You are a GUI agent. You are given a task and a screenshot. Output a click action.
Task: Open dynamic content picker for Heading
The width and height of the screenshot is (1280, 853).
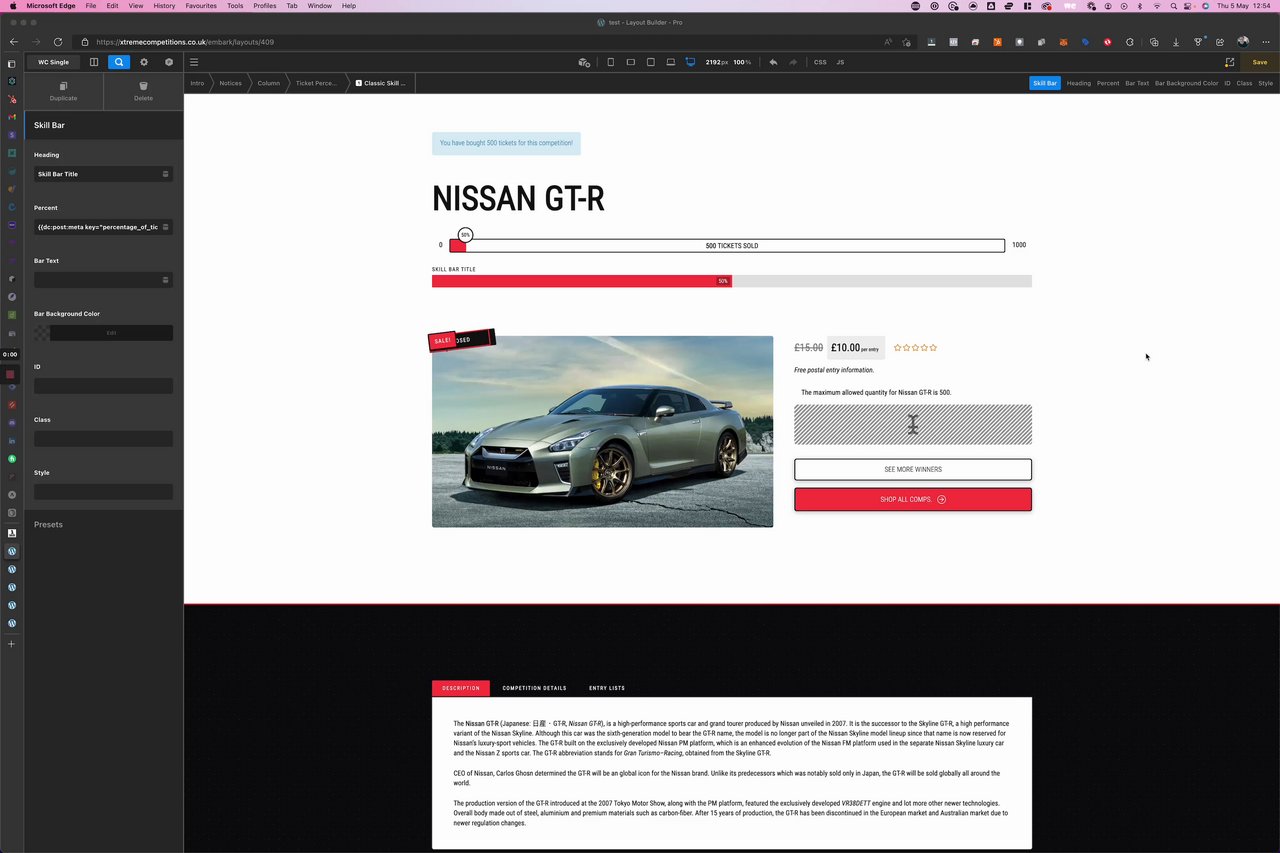pos(165,174)
